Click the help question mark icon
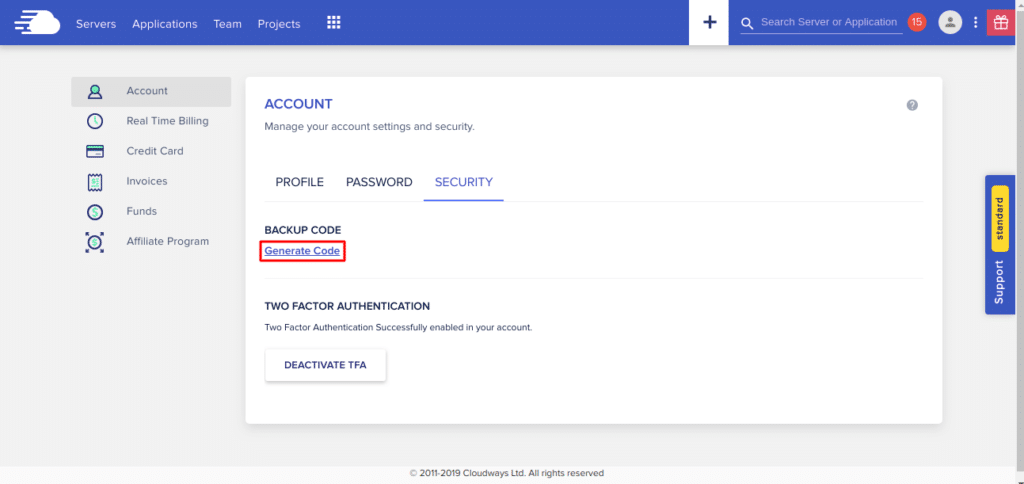Screen dimensions: 1024x484 coord(912,105)
